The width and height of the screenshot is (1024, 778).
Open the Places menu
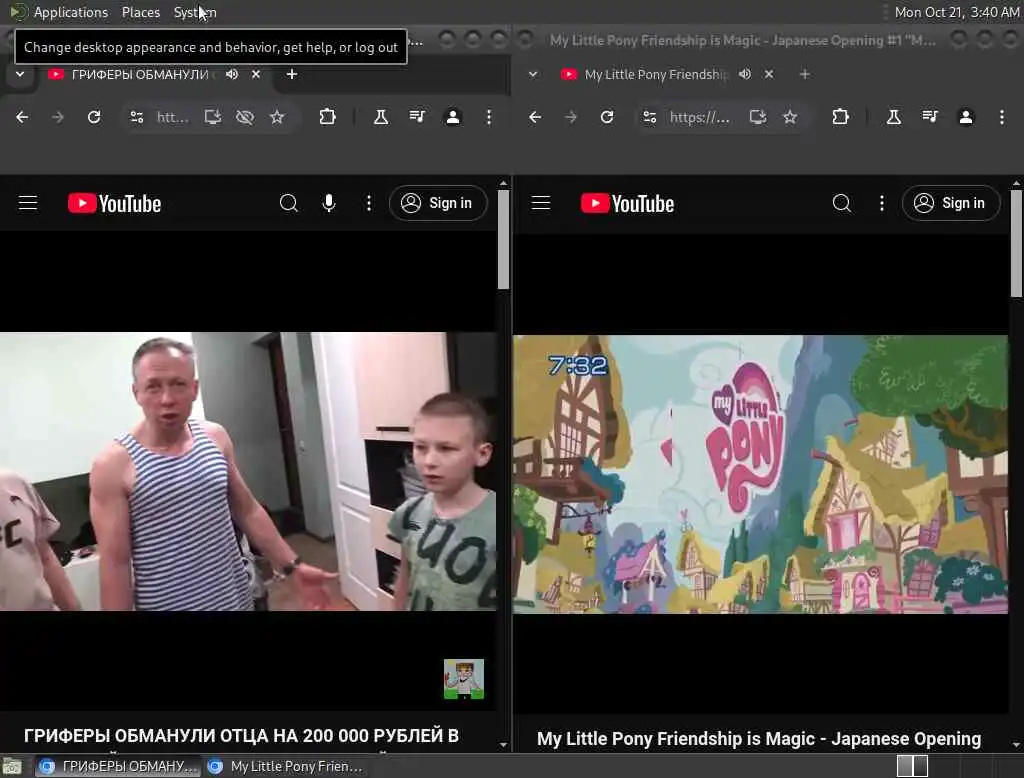pos(141,12)
